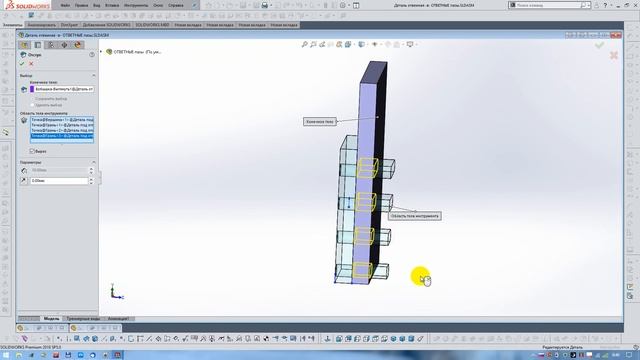Image resolution: width=640 pixels, height=360 pixels.
Task: Cancel Отступ feature with red X
Action: (31, 64)
